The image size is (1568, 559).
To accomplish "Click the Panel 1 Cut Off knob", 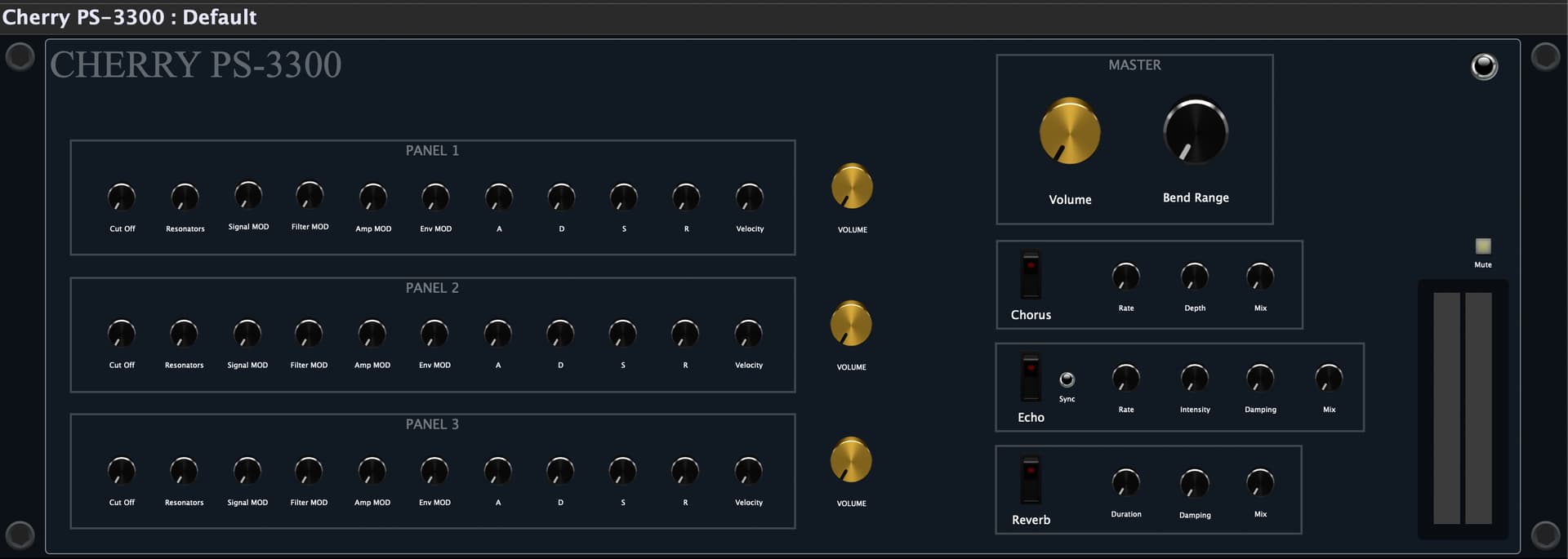I will pyautogui.click(x=122, y=197).
